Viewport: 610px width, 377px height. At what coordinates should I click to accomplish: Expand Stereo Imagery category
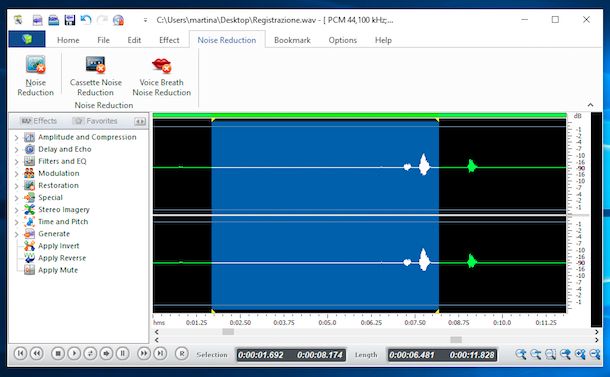click(16, 210)
